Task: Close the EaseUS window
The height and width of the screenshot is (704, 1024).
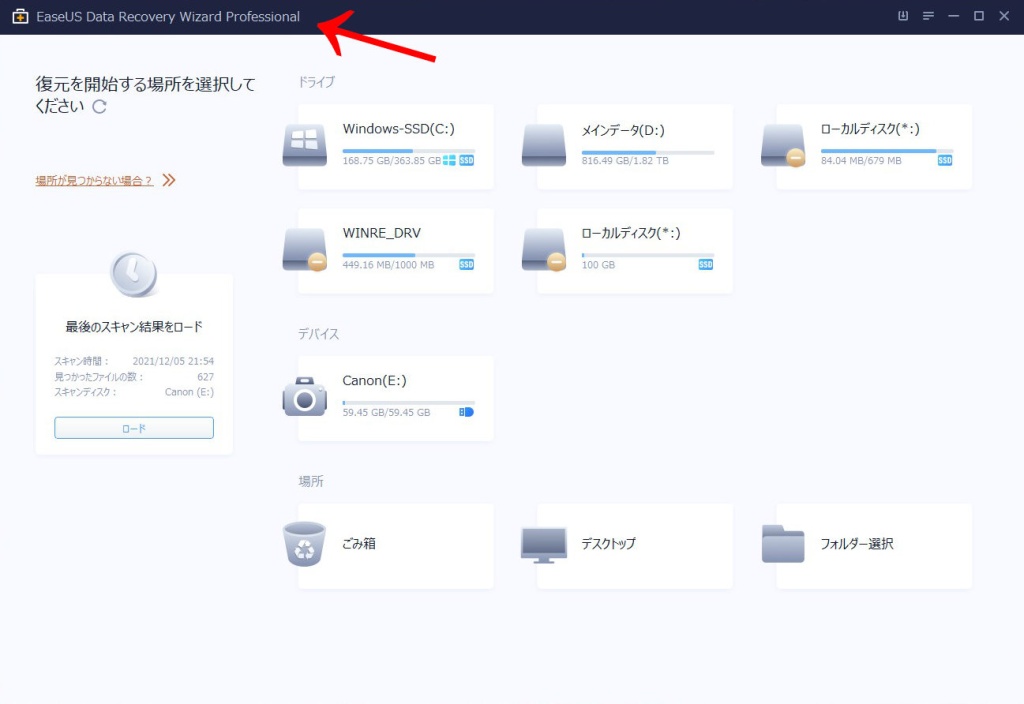Action: pos(1004,16)
